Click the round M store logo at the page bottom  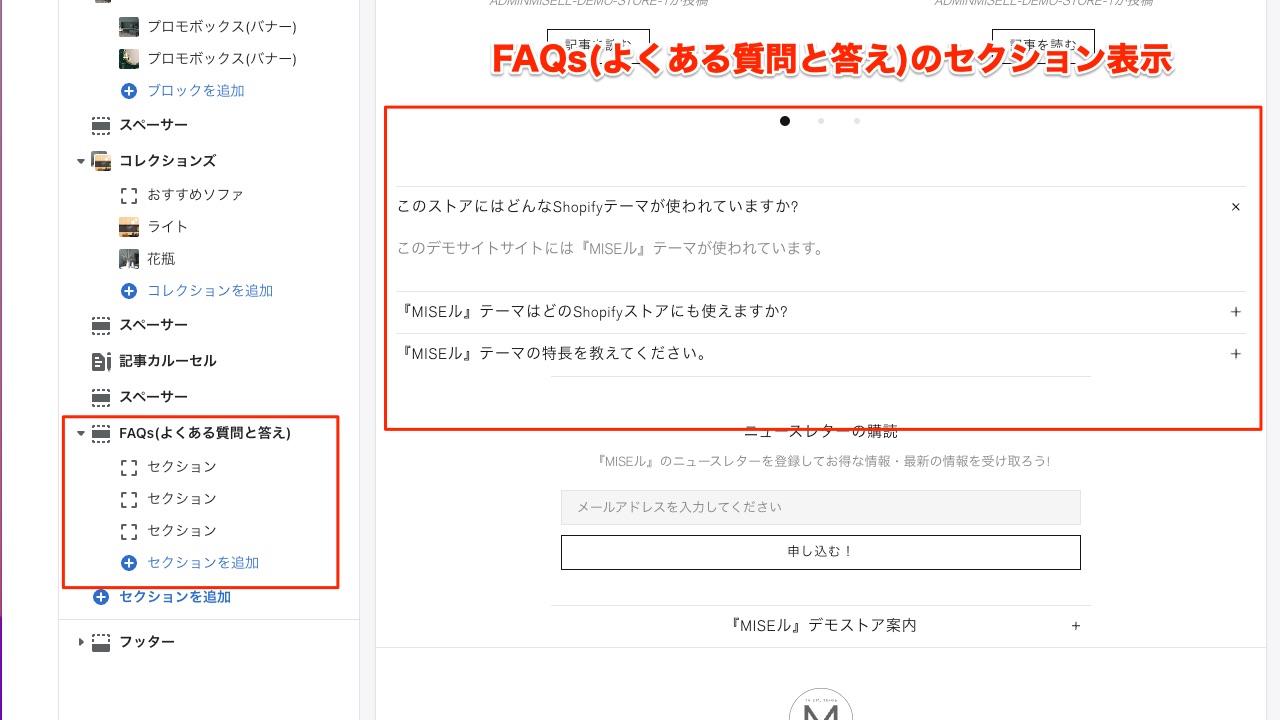tap(821, 705)
